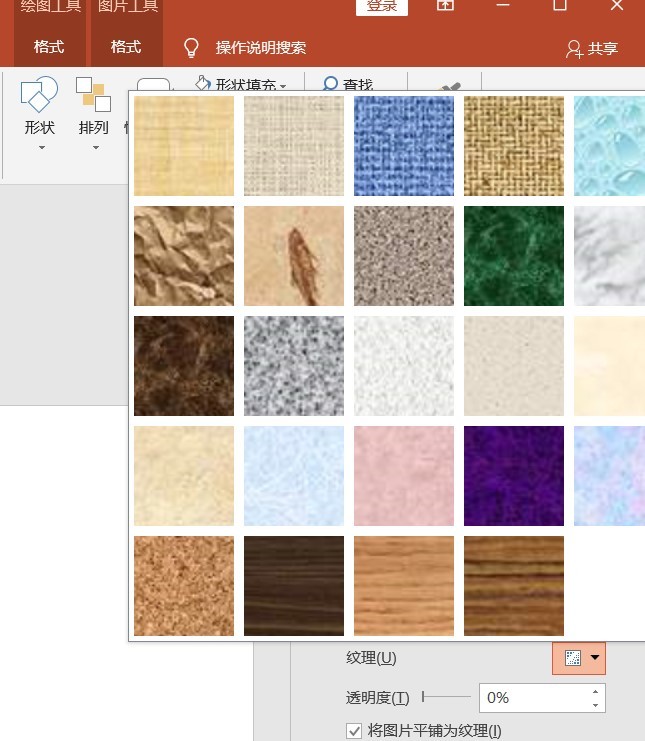Apply the dark brown marble texture
645x741 pixels.
coord(184,366)
